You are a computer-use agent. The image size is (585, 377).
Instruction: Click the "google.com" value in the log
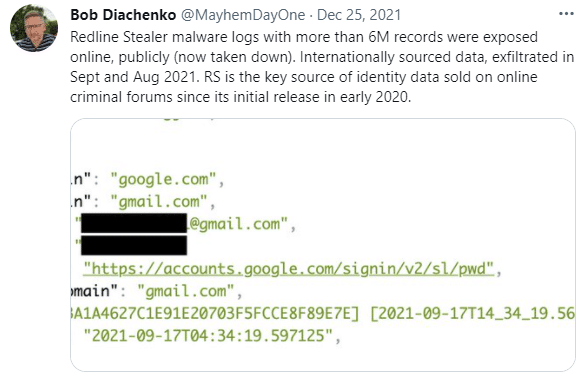point(163,180)
